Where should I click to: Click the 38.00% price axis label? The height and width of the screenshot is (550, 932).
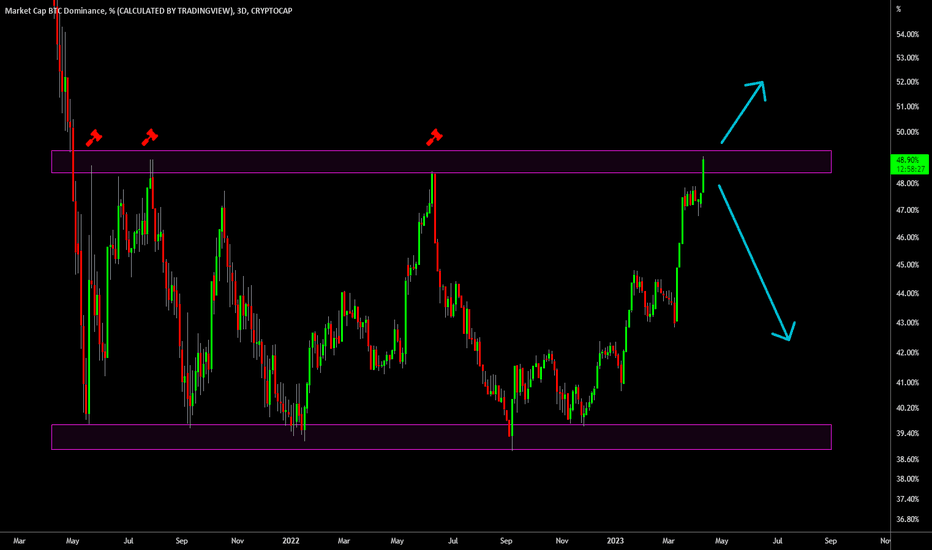point(908,479)
